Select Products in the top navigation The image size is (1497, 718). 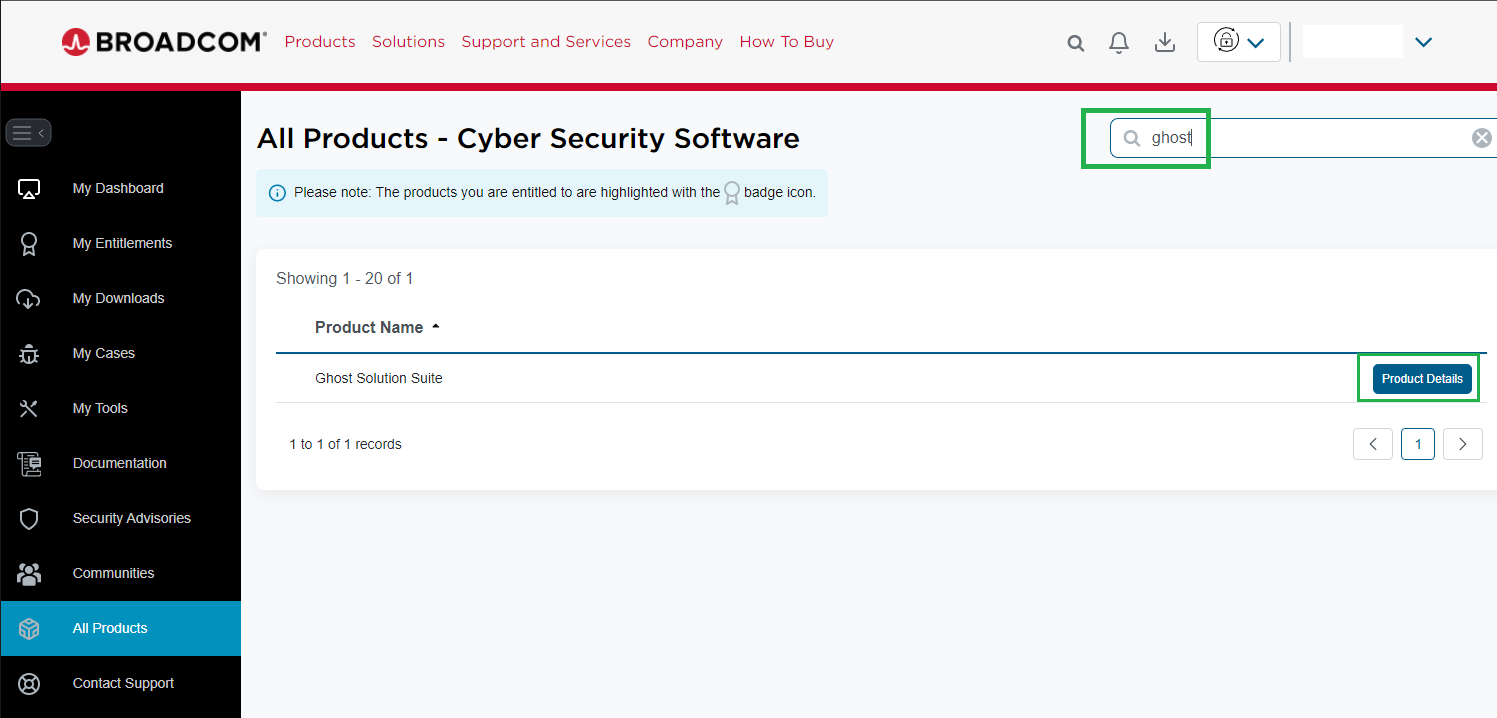[x=319, y=41]
